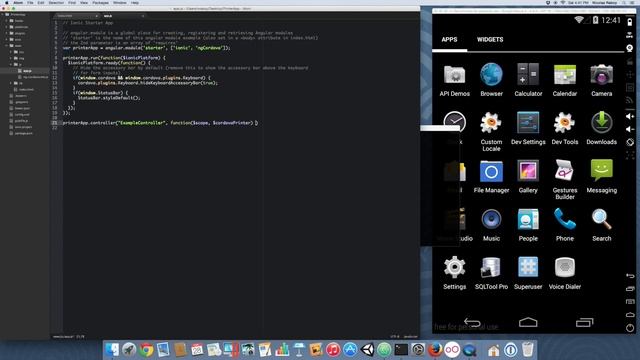The height and width of the screenshot is (360, 640).
Task: Click emulator sidebar home button
Action: click(x=630, y=315)
